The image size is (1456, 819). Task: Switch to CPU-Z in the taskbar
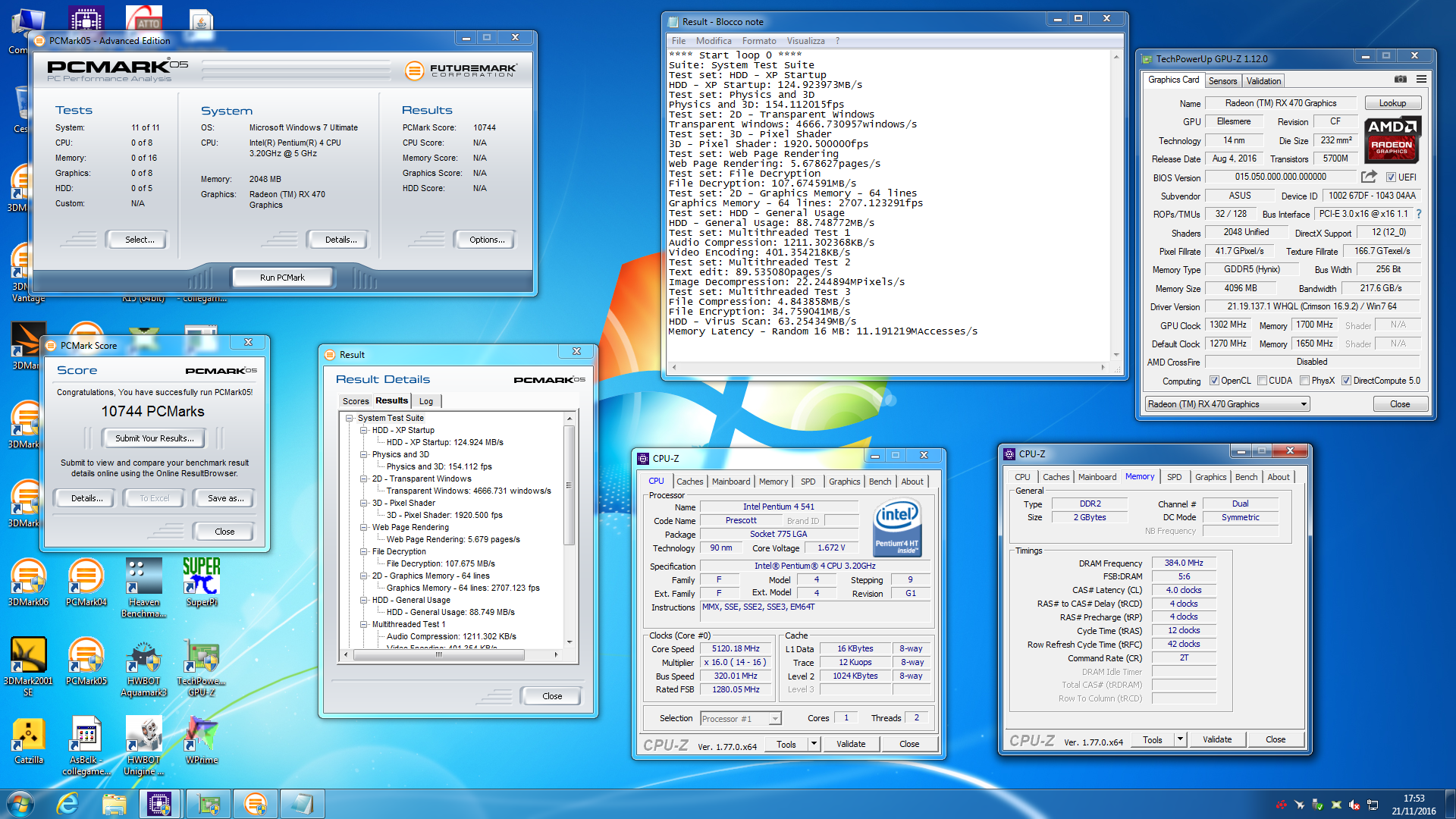(160, 804)
